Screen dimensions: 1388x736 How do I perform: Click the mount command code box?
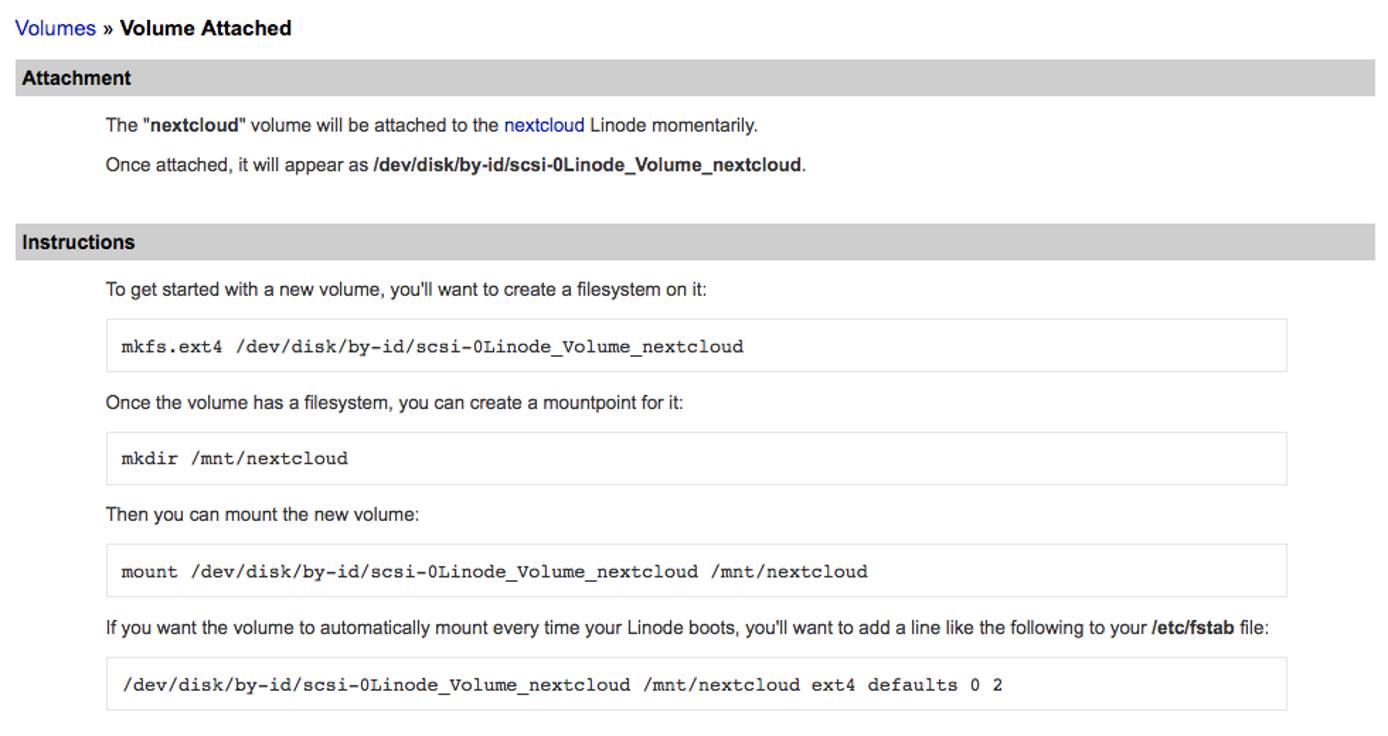click(x=695, y=572)
